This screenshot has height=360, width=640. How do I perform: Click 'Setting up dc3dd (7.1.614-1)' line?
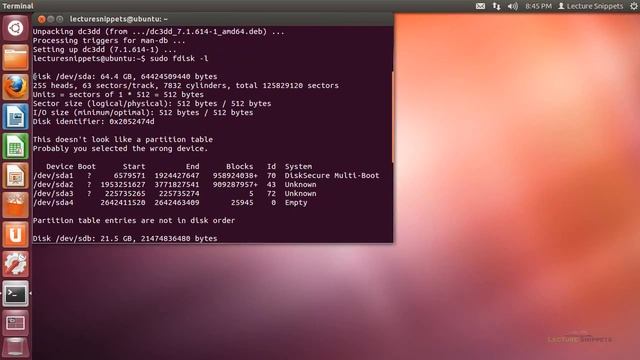(104, 49)
